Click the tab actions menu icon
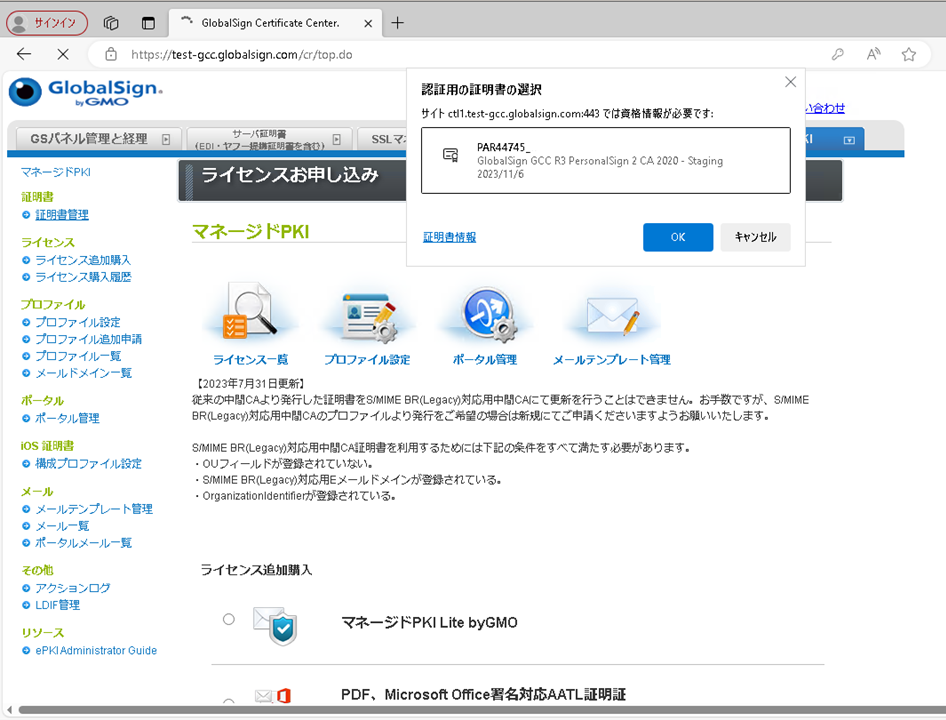Viewport: 946px width, 720px height. [148, 23]
